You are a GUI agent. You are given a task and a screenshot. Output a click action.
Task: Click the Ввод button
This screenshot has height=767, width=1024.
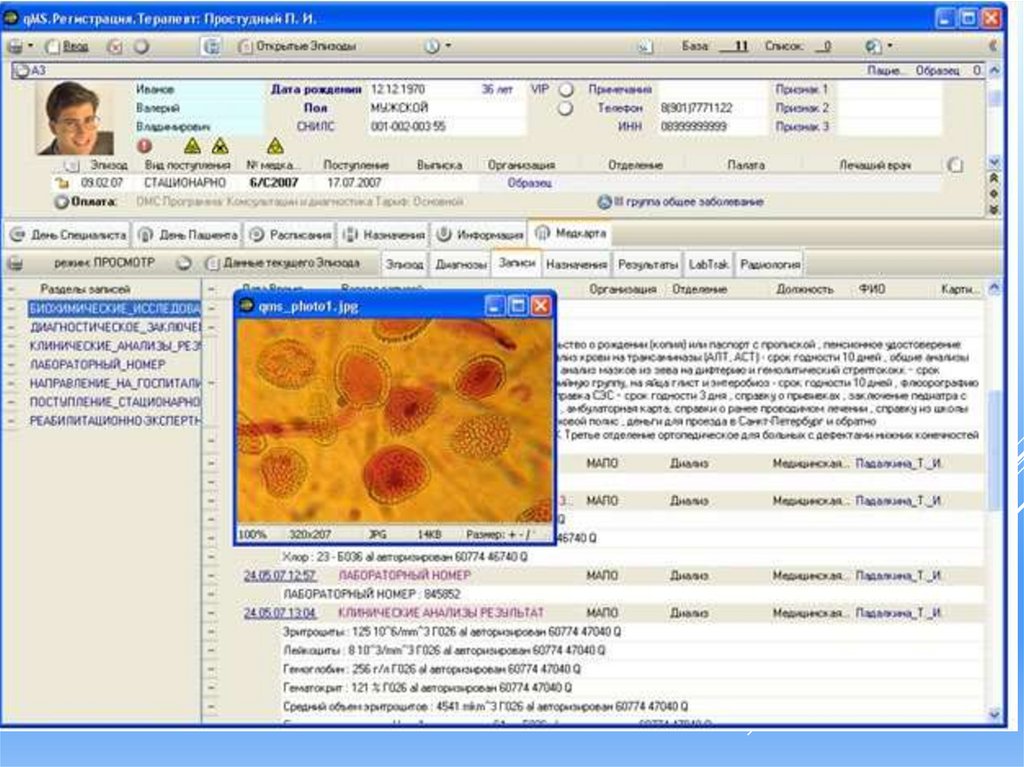click(68, 46)
